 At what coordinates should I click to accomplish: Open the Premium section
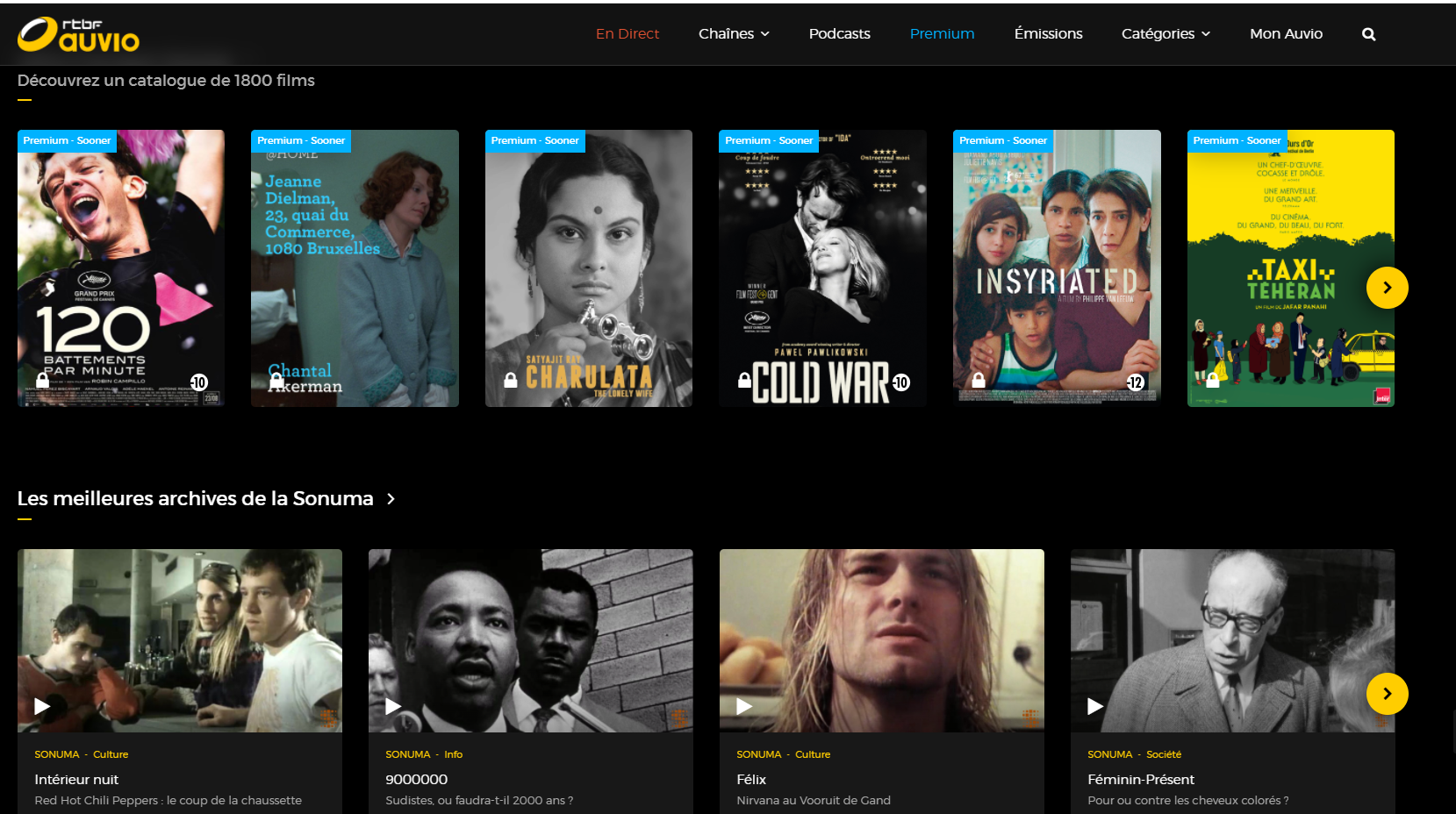click(x=942, y=34)
